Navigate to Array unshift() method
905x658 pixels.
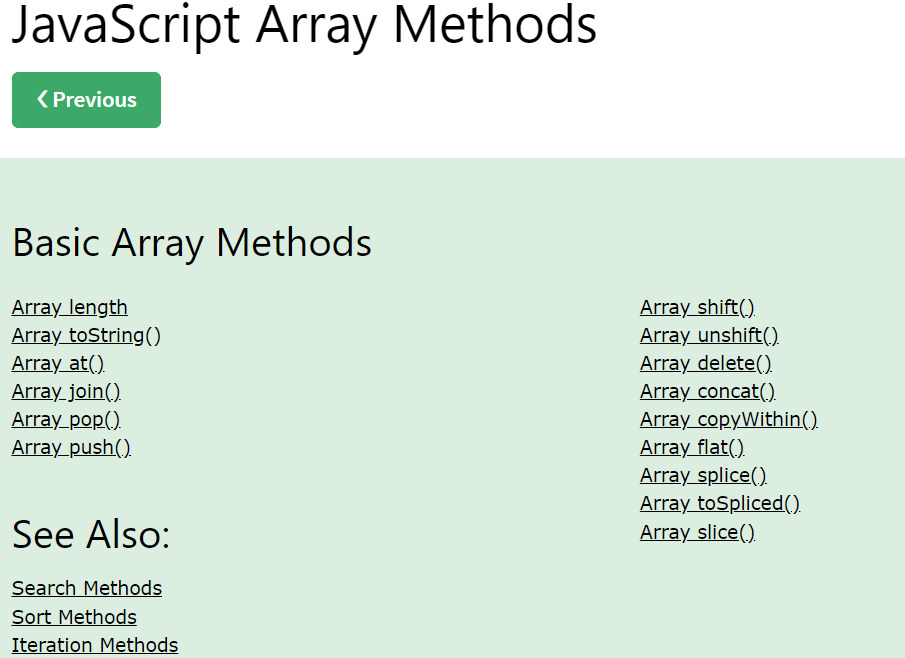[x=709, y=335]
